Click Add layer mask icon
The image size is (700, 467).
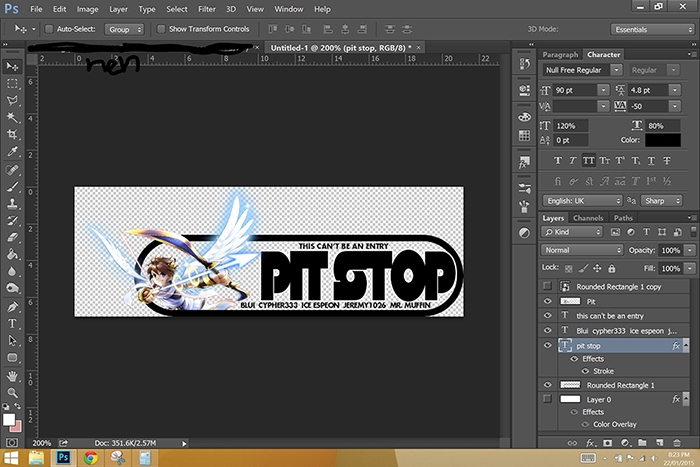[607, 443]
